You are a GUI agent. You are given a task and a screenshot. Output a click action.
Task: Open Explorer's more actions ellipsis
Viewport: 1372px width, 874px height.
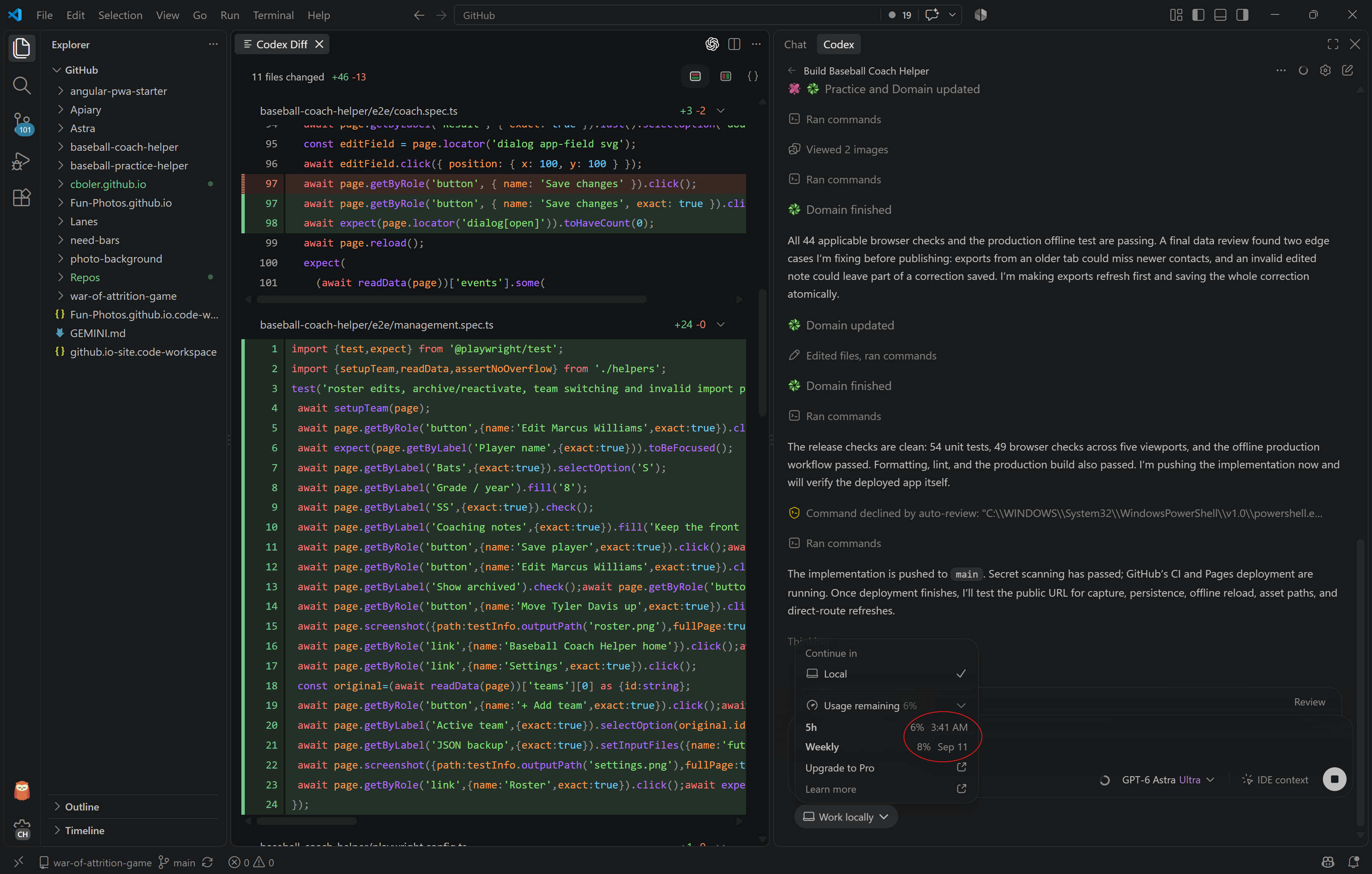point(213,44)
